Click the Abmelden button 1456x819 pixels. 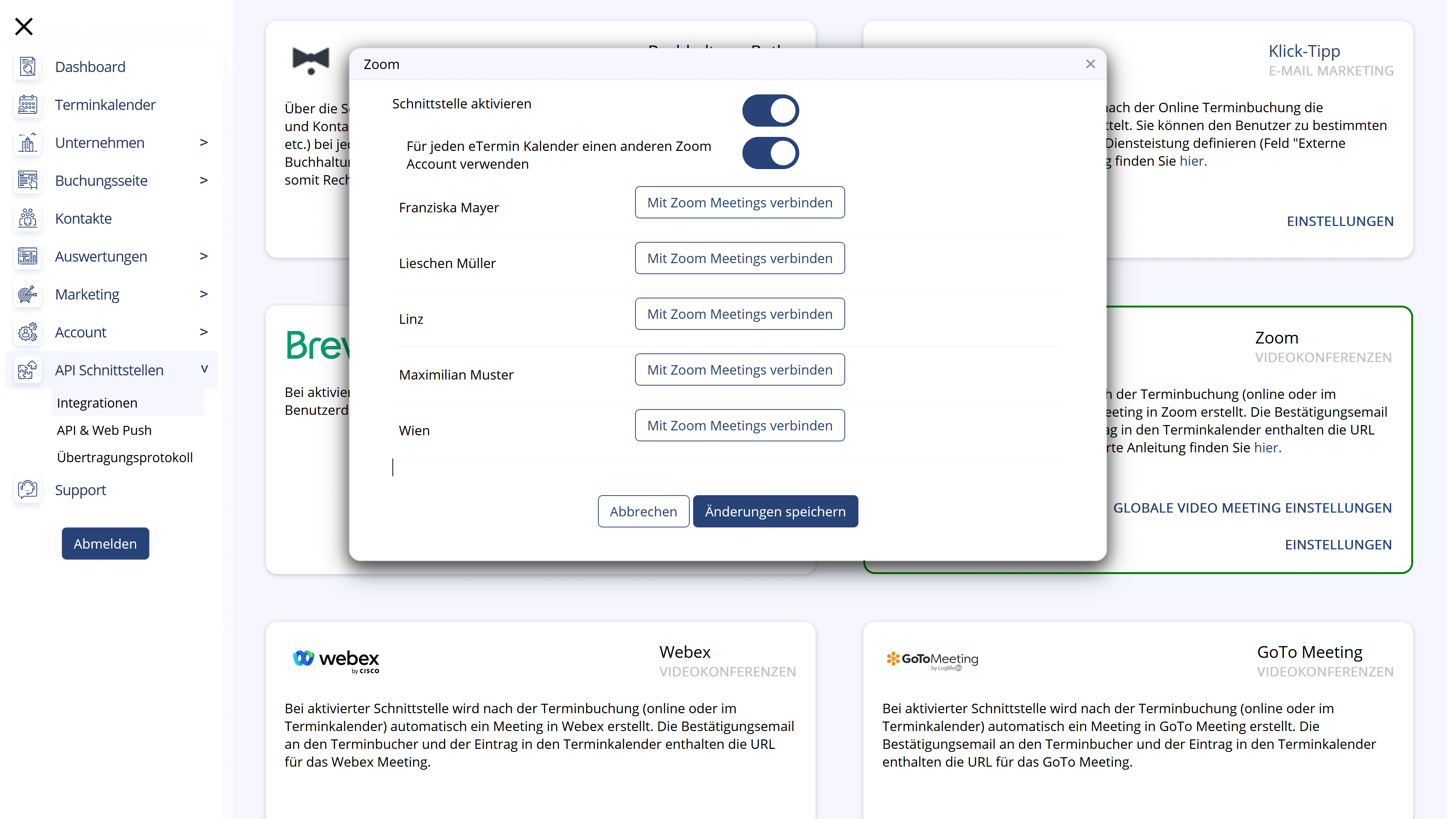tap(105, 544)
